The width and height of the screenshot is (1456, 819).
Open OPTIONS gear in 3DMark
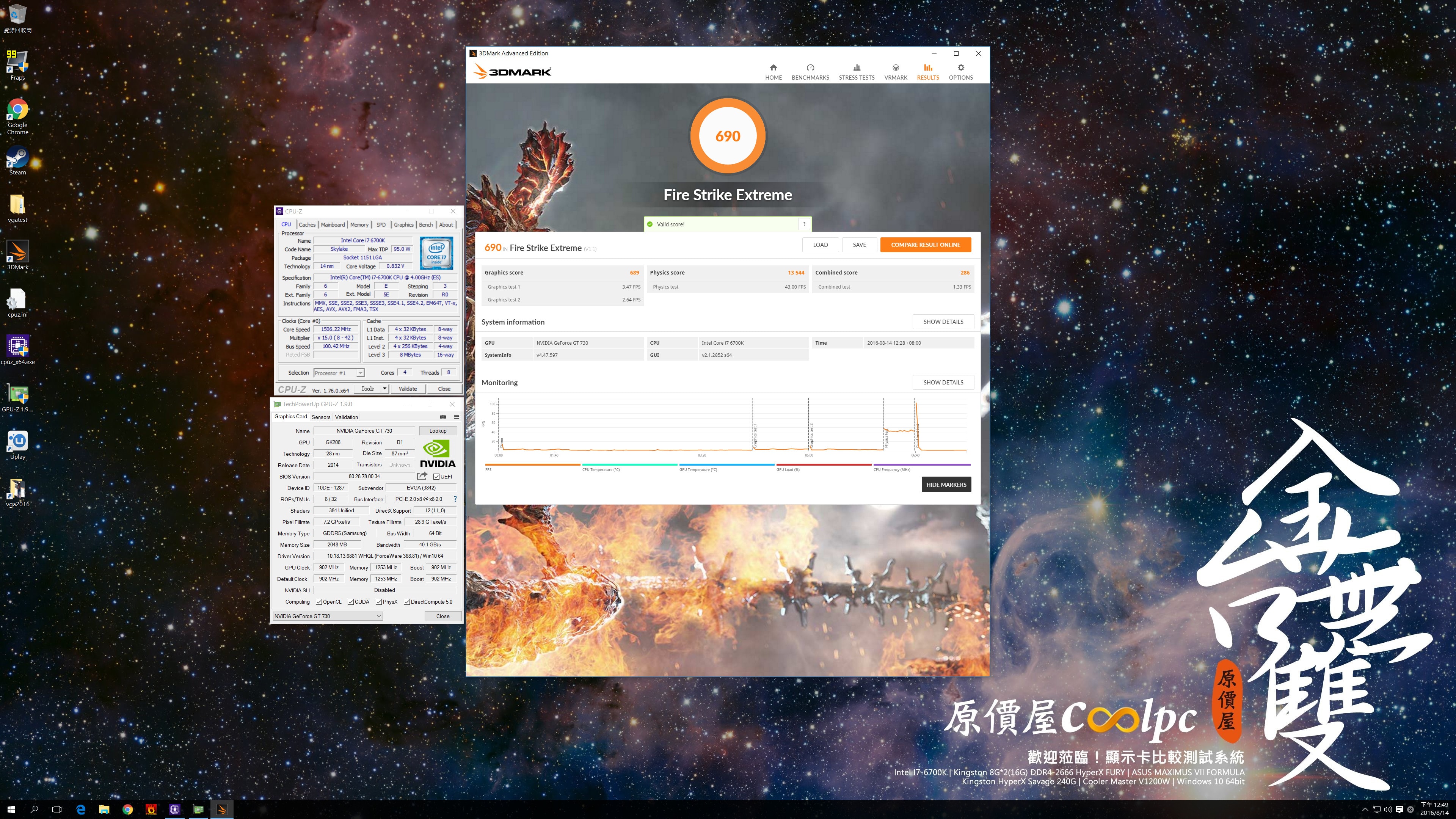coord(960,72)
